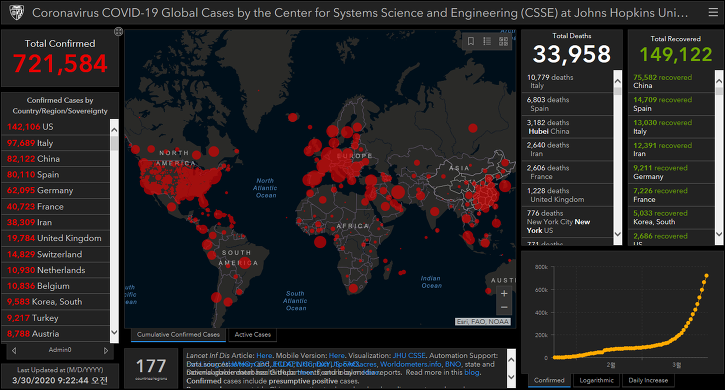Select the Daily Increase chart tab
Viewport: 725px width, 390px height.
click(648, 380)
